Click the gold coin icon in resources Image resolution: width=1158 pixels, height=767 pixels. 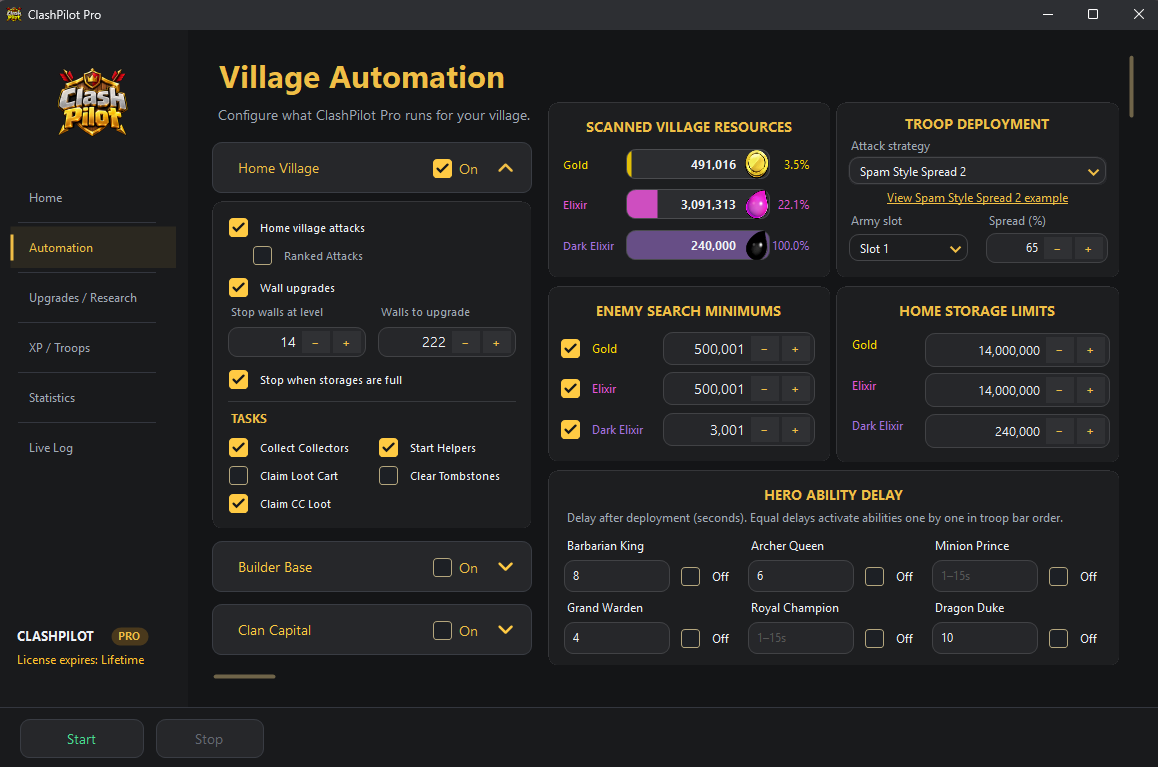757,164
